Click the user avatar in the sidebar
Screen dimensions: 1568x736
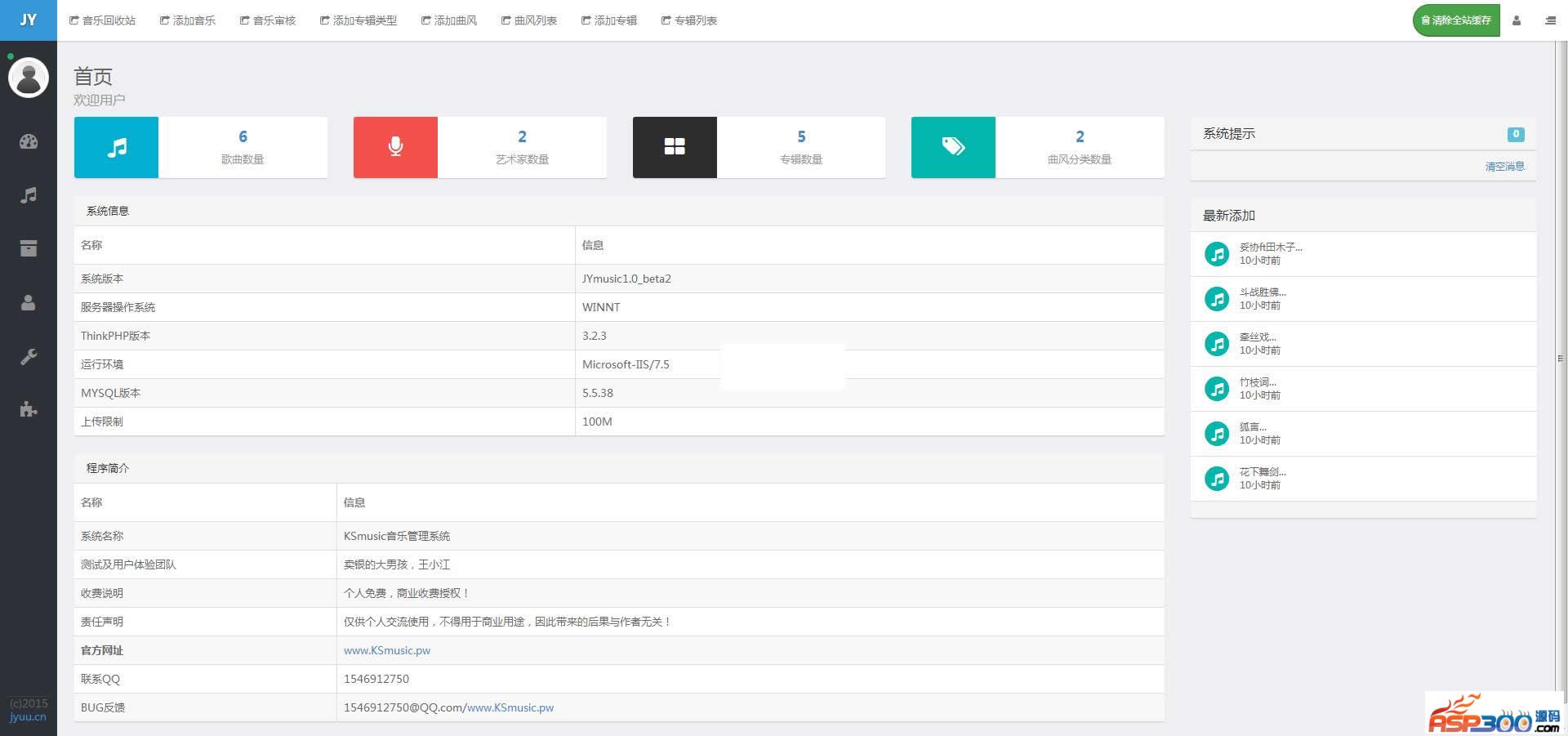pos(29,78)
